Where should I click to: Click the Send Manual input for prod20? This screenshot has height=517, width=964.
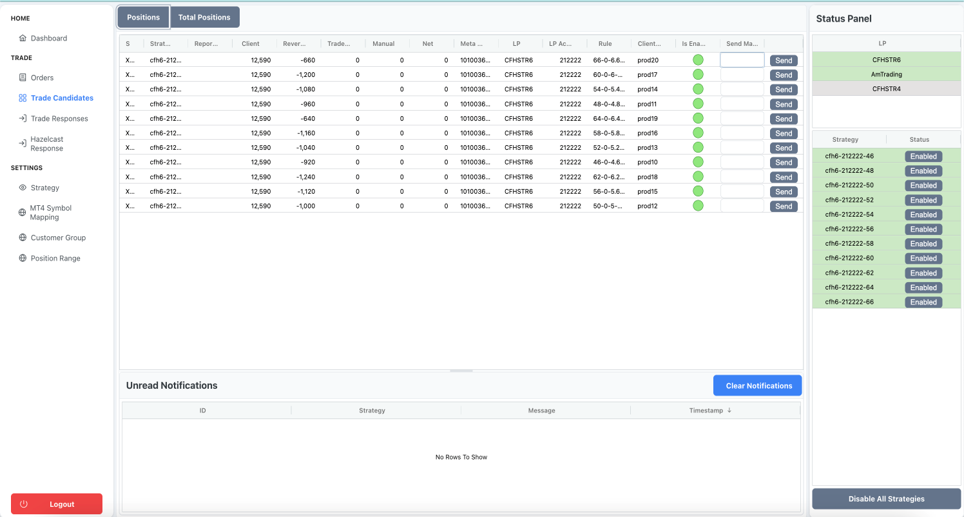pyautogui.click(x=742, y=60)
